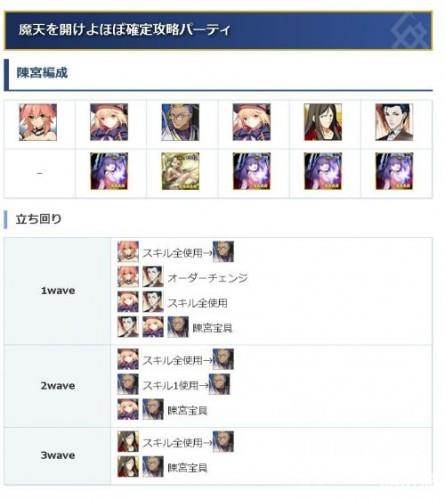Click the 3wave row header cell

(57, 455)
